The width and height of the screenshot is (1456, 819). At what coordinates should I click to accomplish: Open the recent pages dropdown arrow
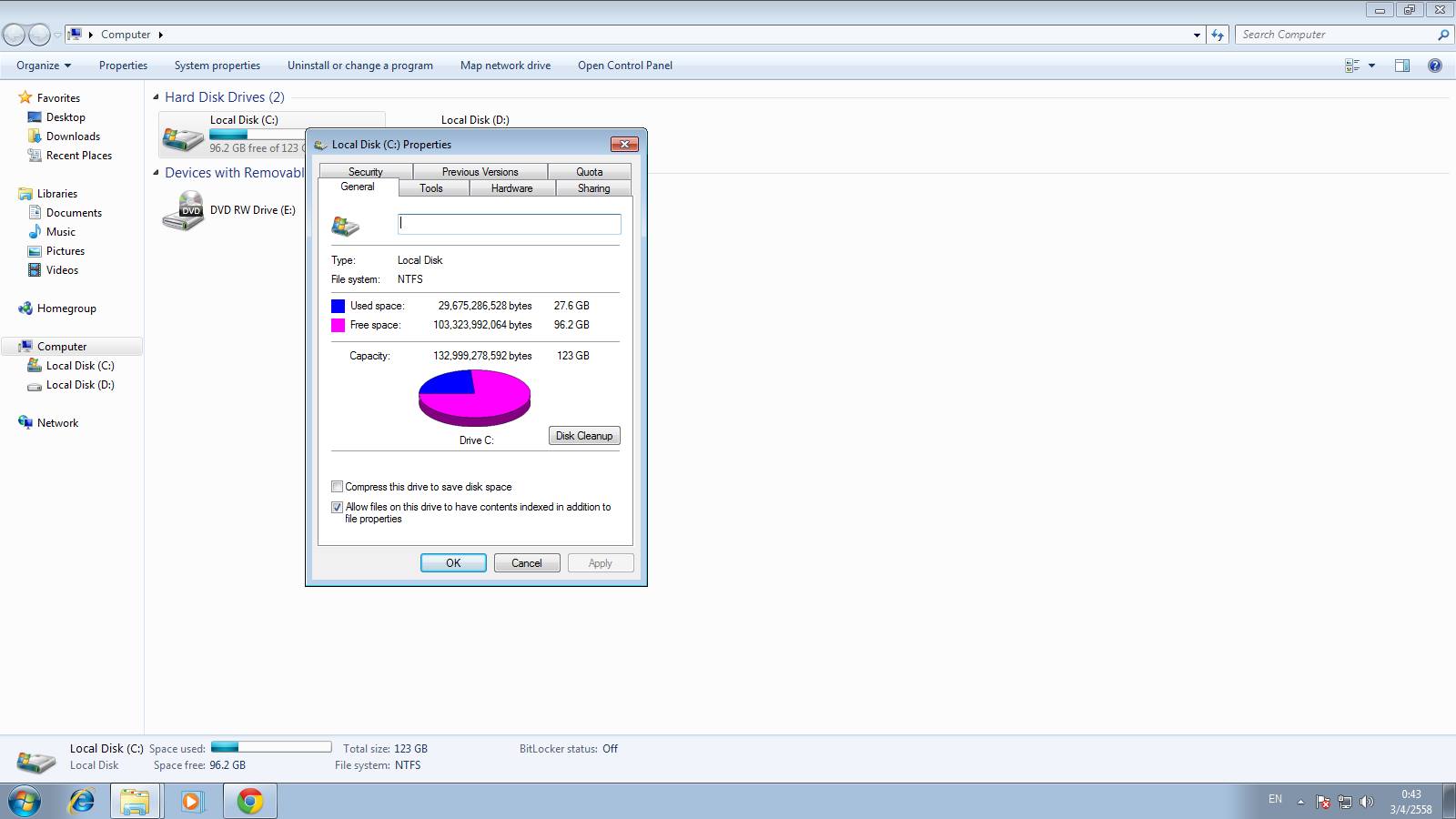(57, 35)
